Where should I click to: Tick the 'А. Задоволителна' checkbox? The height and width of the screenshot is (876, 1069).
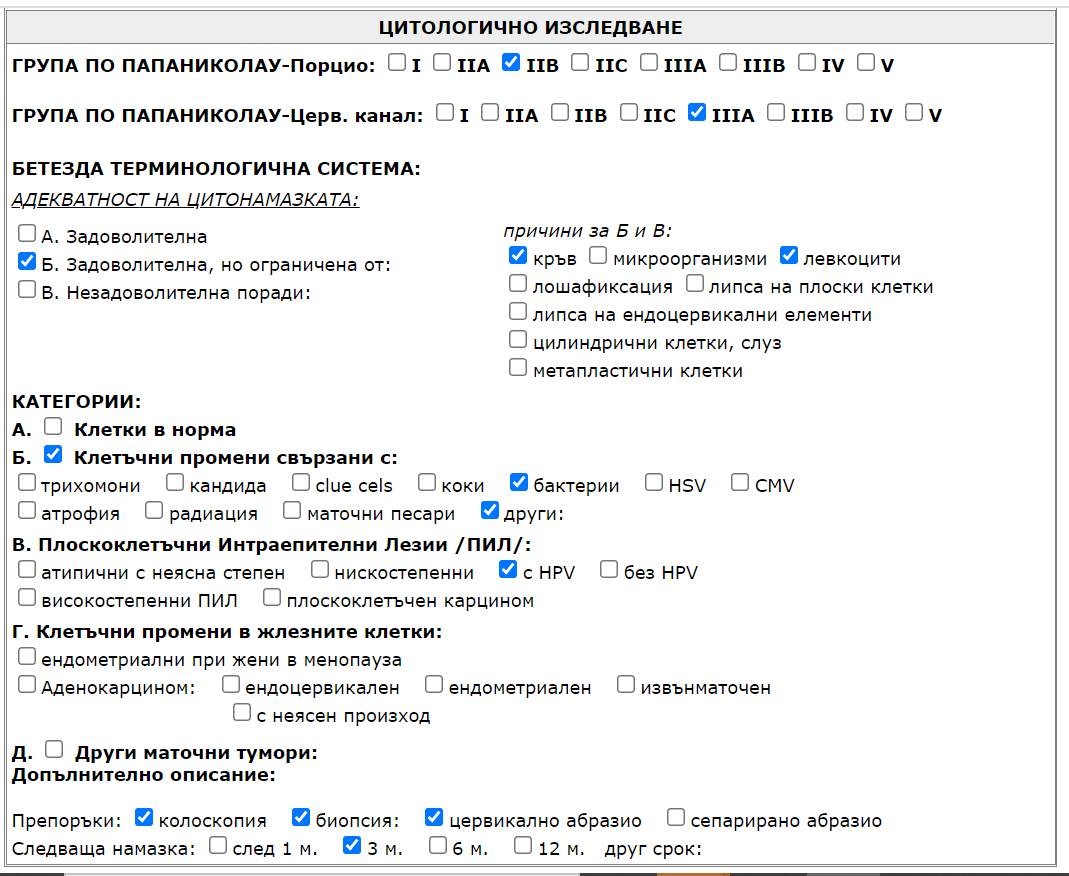(27, 235)
